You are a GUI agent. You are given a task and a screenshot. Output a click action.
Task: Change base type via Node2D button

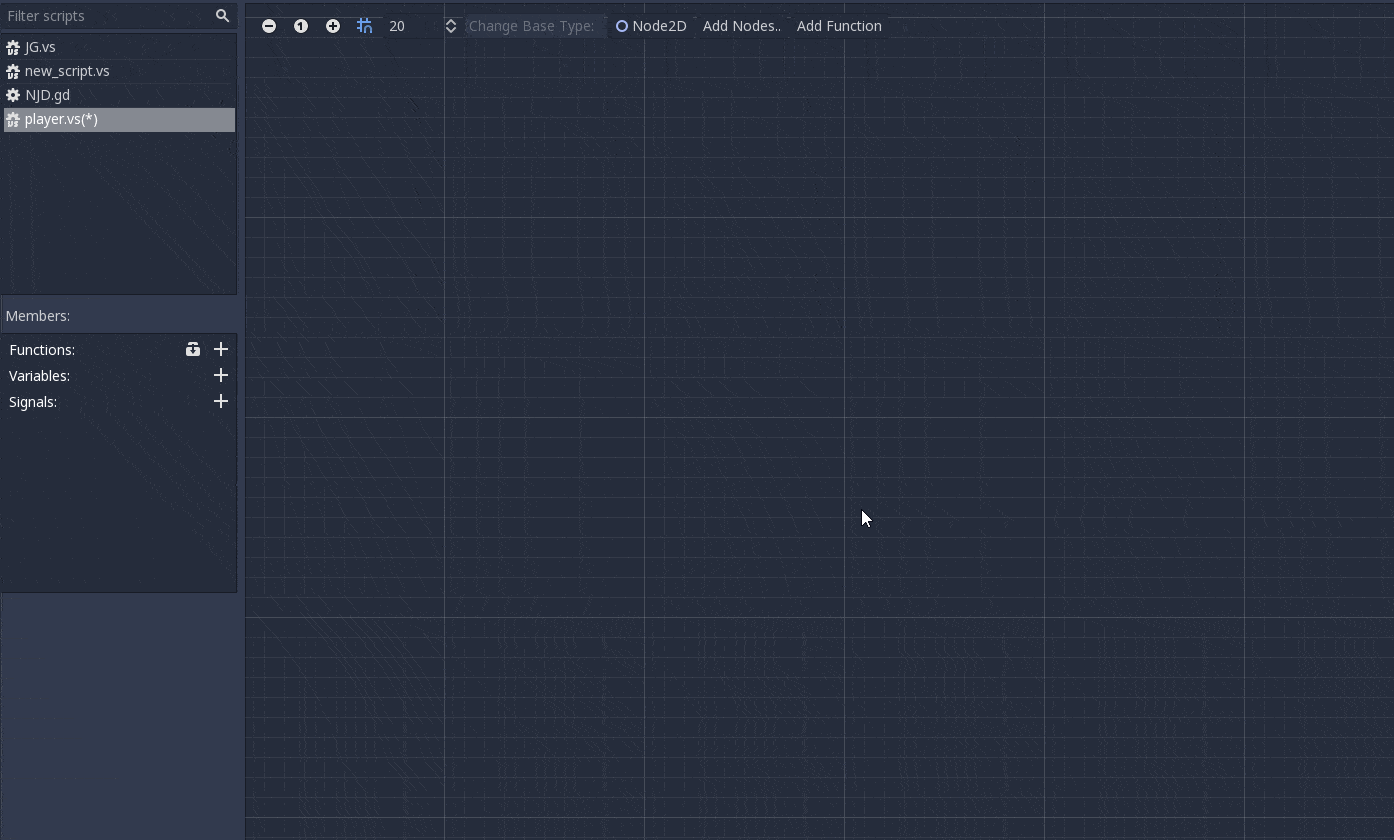pyautogui.click(x=651, y=26)
